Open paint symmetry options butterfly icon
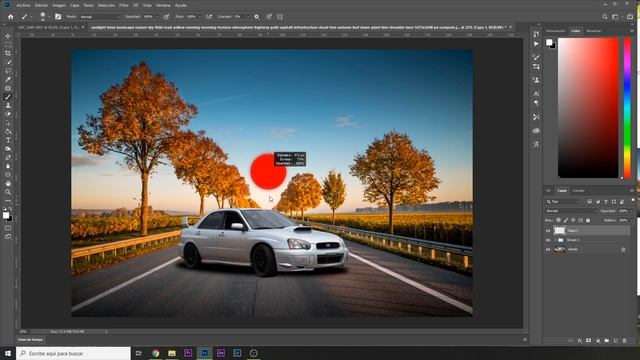 [280, 17]
